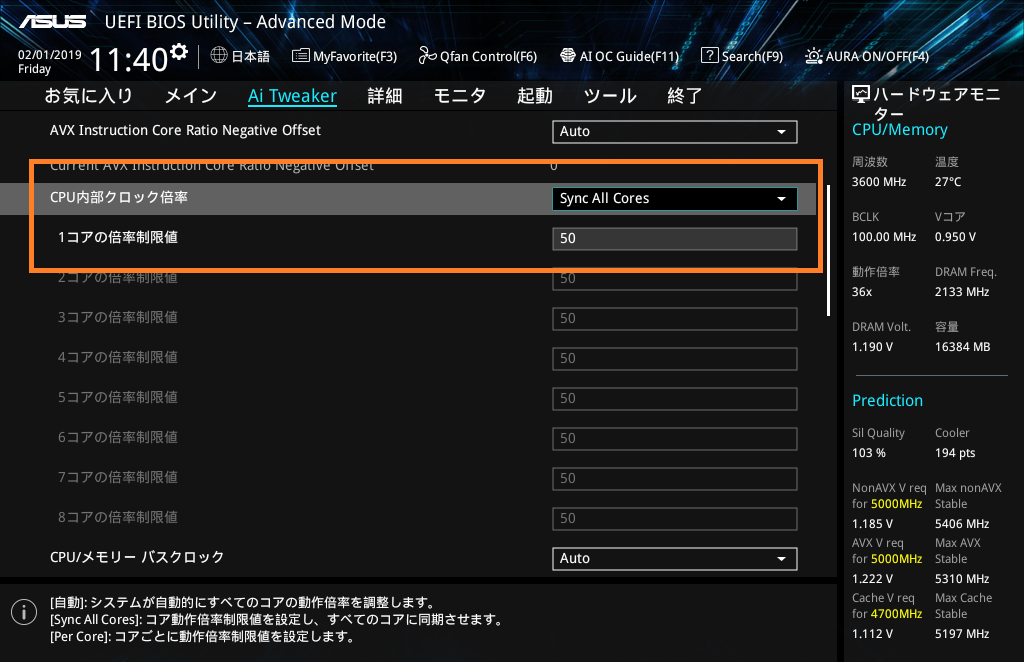The image size is (1024, 662).
Task: Toggle AURA ON/OFF(F4) light icon
Action: 813,56
